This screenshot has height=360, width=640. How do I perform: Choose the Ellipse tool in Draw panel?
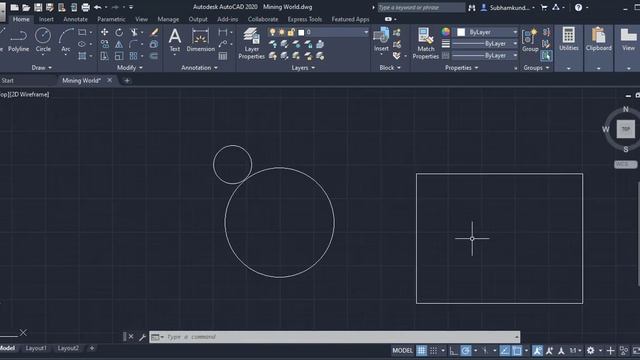pyautogui.click(x=82, y=44)
